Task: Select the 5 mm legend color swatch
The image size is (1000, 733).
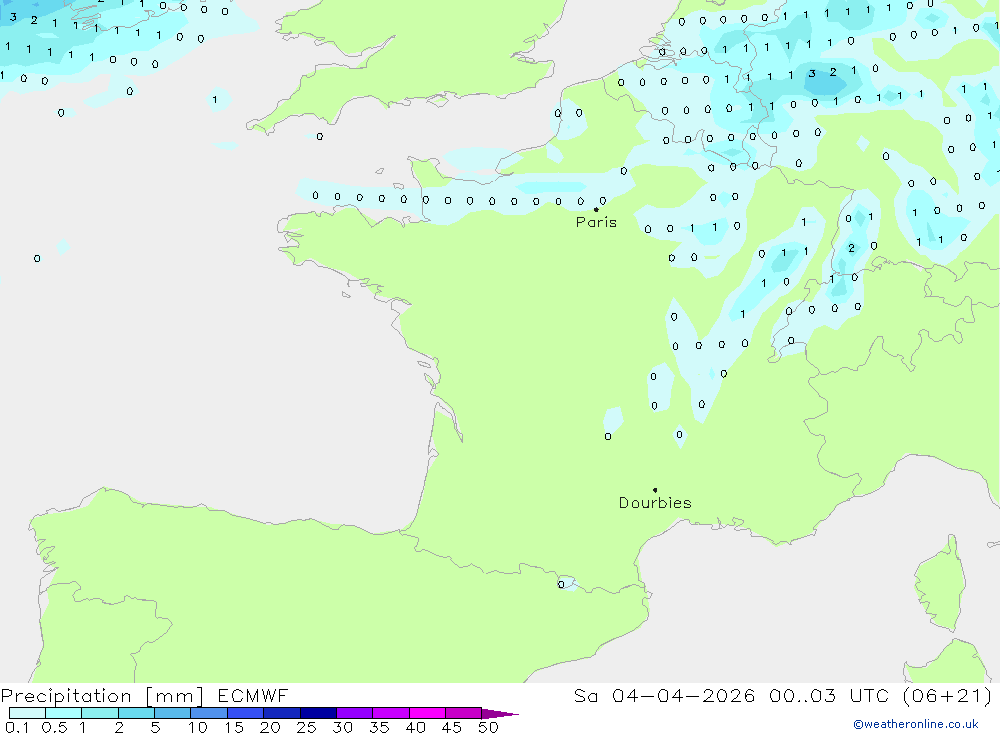Action: coord(173,713)
